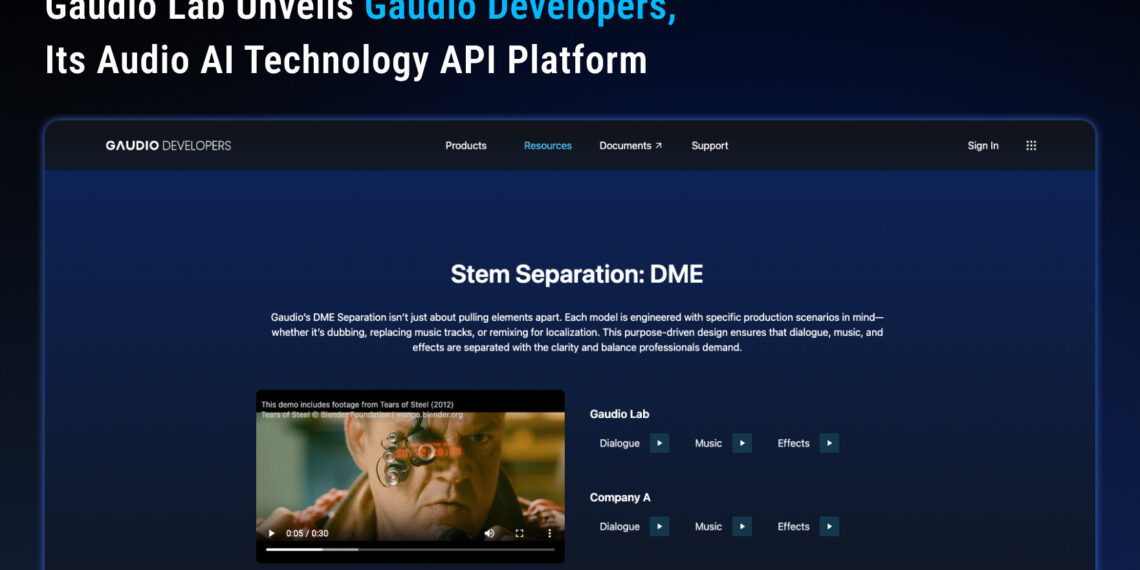Click the Stem Separation: DME heading
Image resolution: width=1140 pixels, height=570 pixels.
[577, 274]
